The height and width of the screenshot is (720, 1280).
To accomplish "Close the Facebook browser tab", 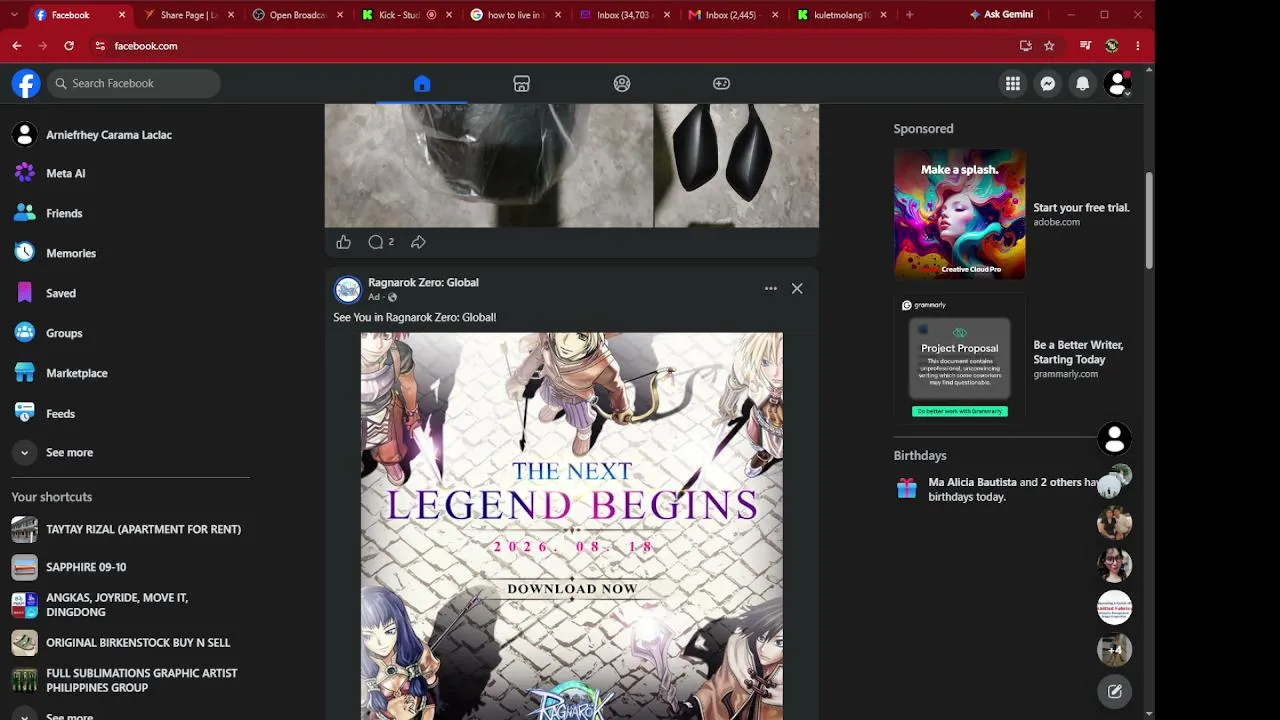I will pyautogui.click(x=122, y=15).
